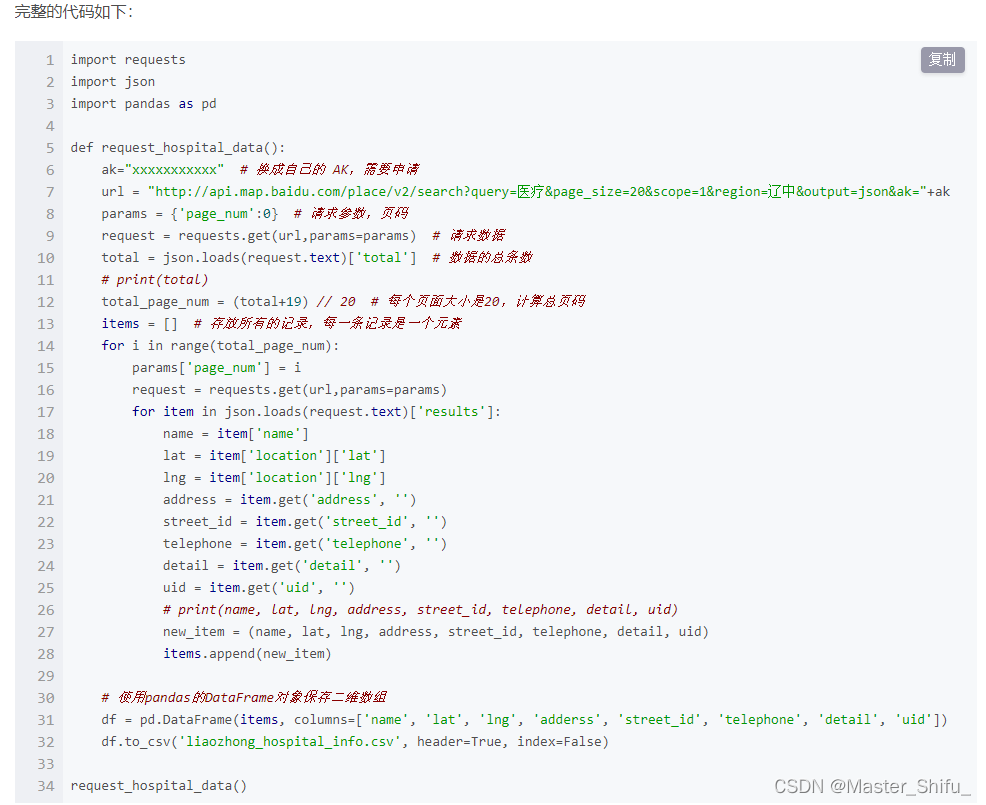Image resolution: width=986 pixels, height=805 pixels.
Task: Click detail = item.get('detail', '') line
Action: coord(282,566)
